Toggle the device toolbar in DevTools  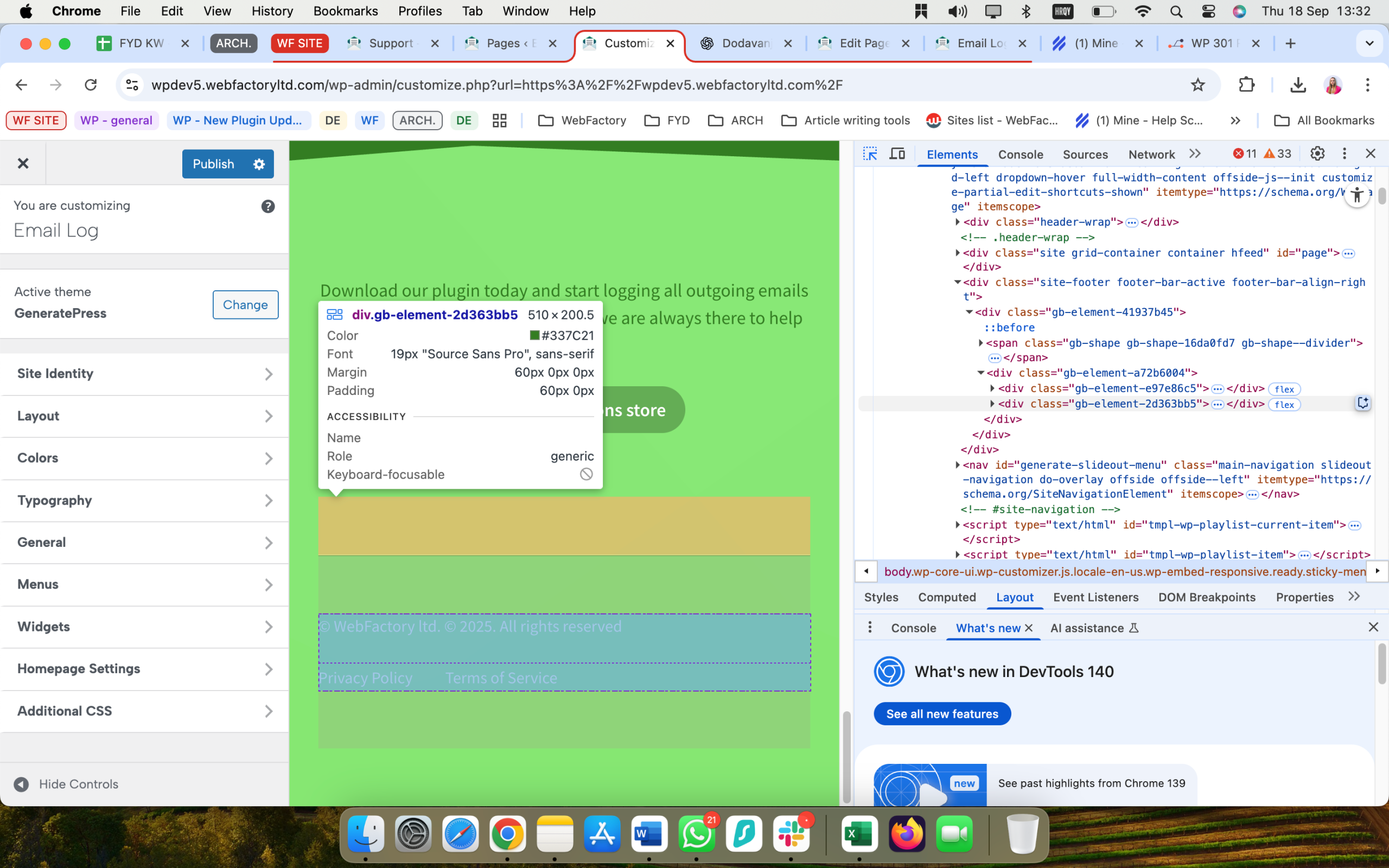click(897, 154)
